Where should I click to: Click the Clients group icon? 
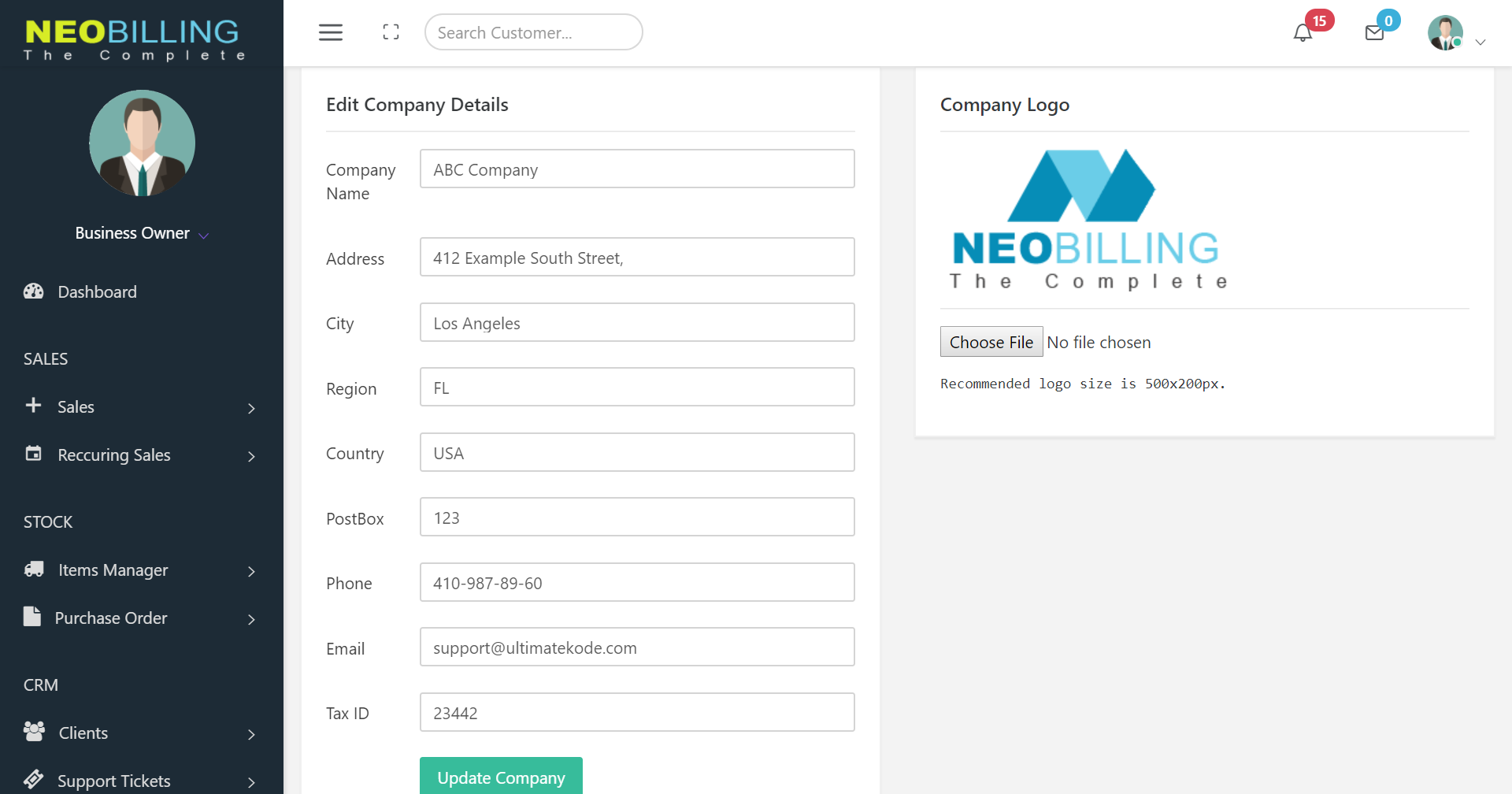tap(34, 733)
